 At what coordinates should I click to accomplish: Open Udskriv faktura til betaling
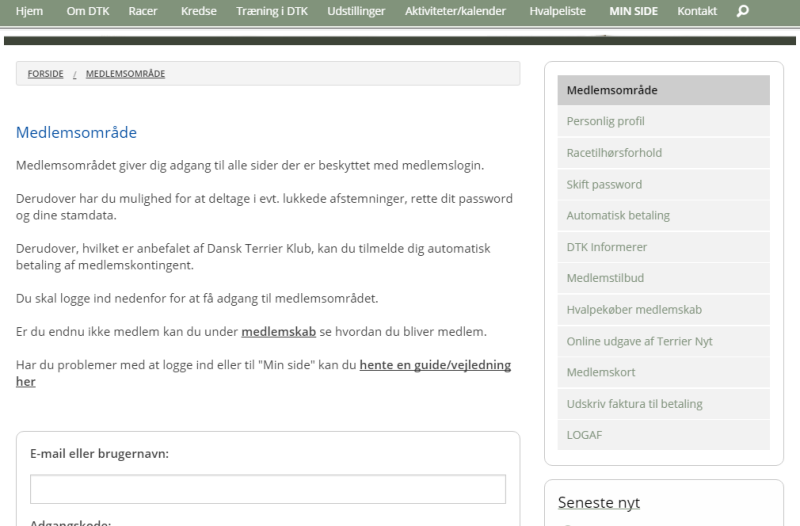click(663, 404)
